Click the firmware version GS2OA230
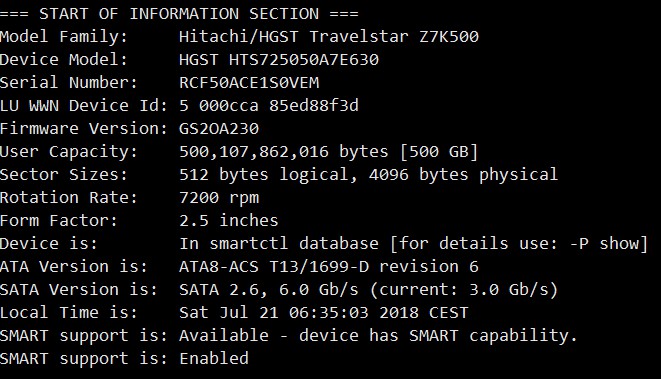Viewport: 661px width, 379px height. point(219,129)
